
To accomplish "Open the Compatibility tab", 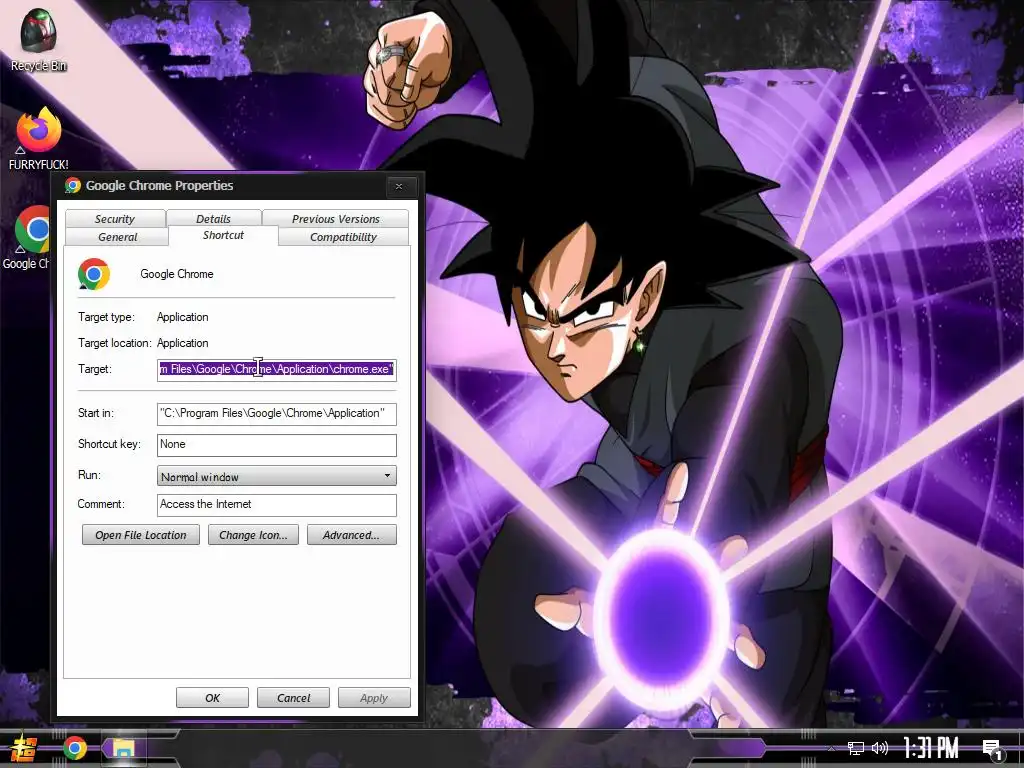I will pos(344,237).
